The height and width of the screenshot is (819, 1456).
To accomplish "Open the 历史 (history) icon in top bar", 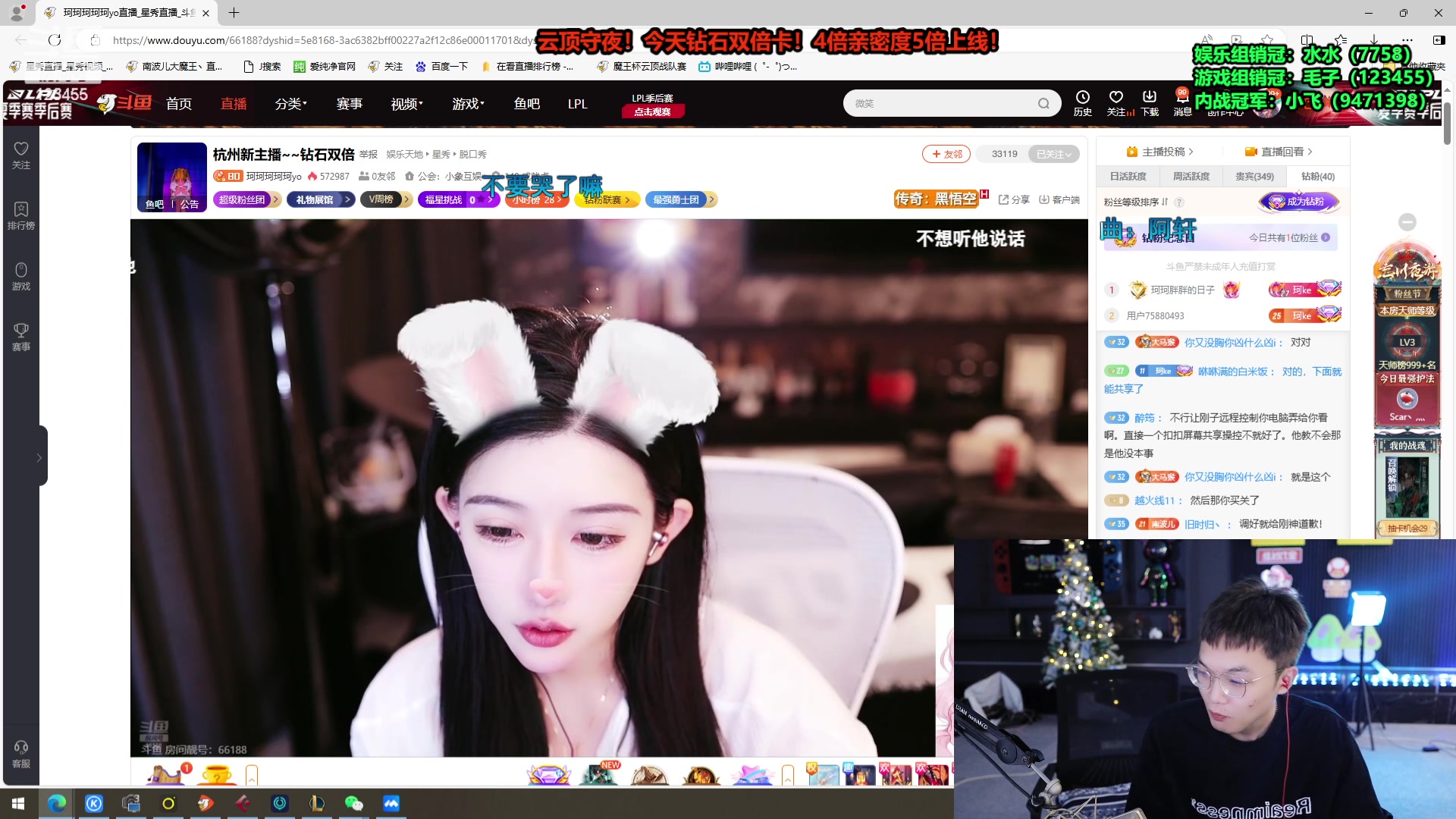I will click(x=1083, y=103).
